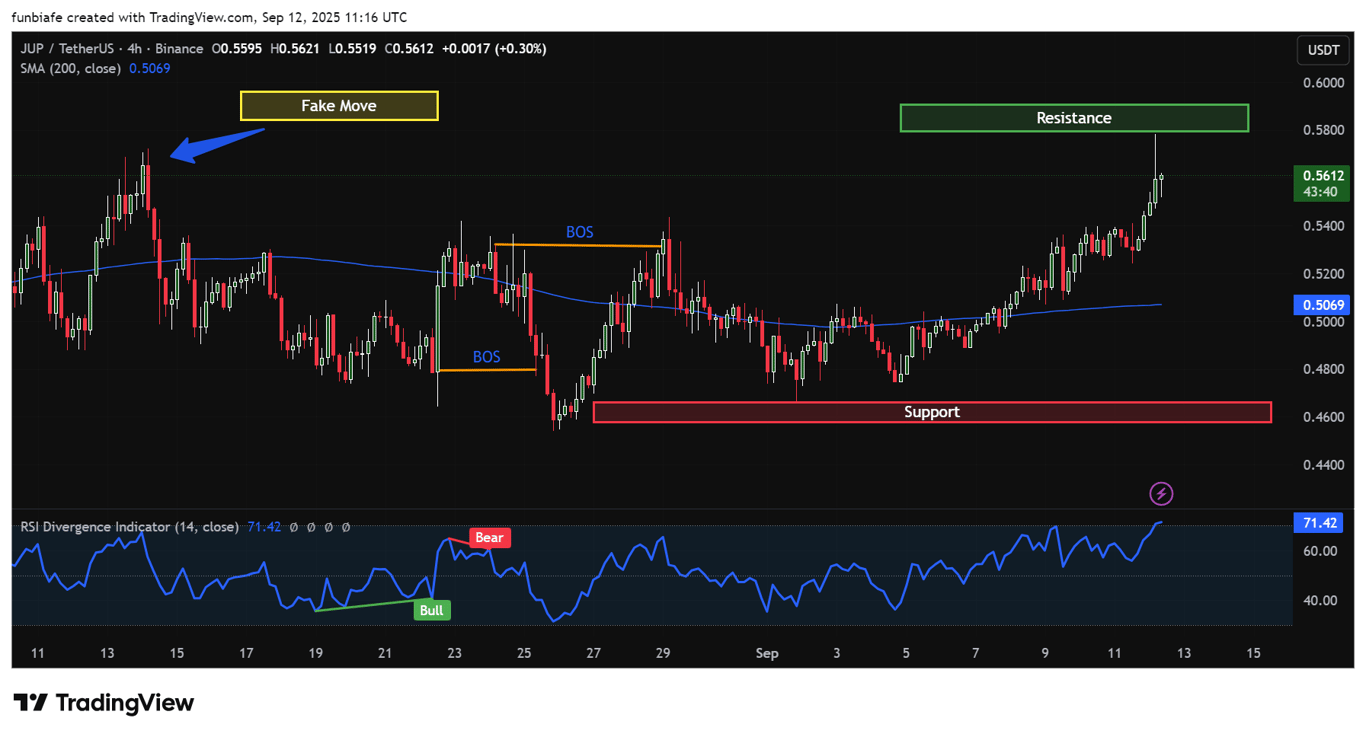Click the green Bull divergence marker
1366x737 pixels.
point(431,610)
